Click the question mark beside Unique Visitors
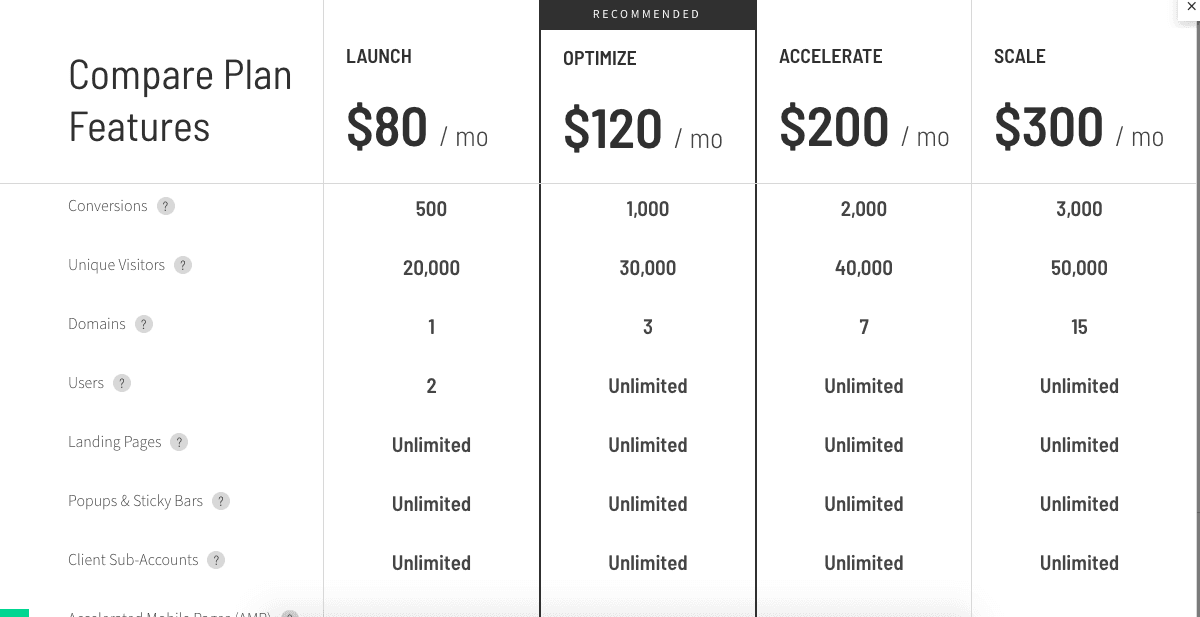 pyautogui.click(x=183, y=265)
